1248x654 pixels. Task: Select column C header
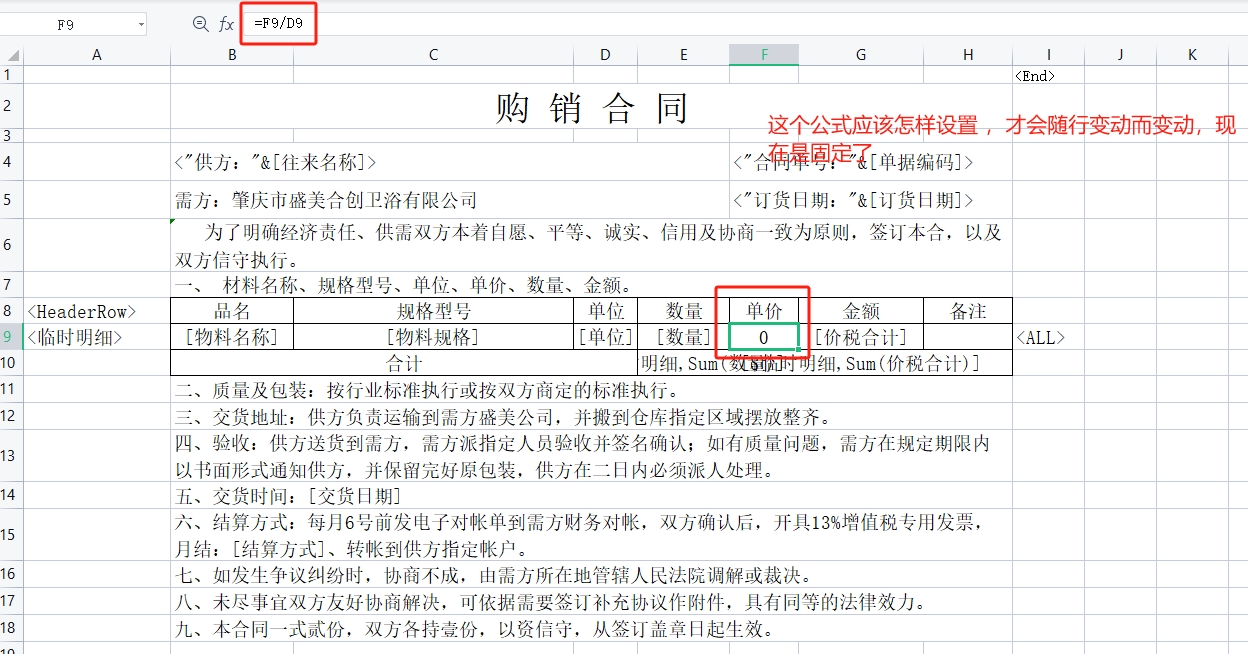pos(433,55)
